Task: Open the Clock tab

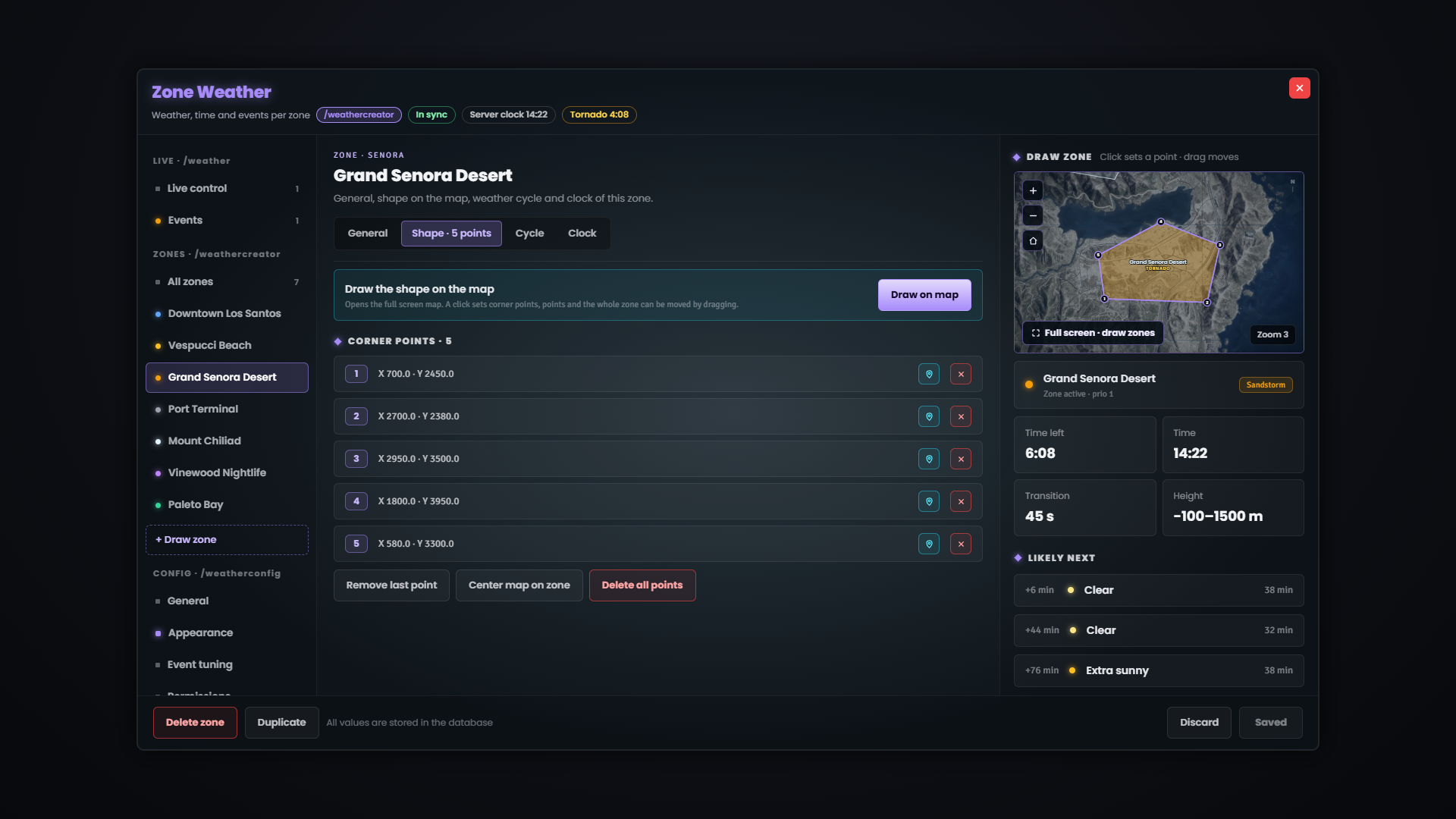Action: coord(582,234)
